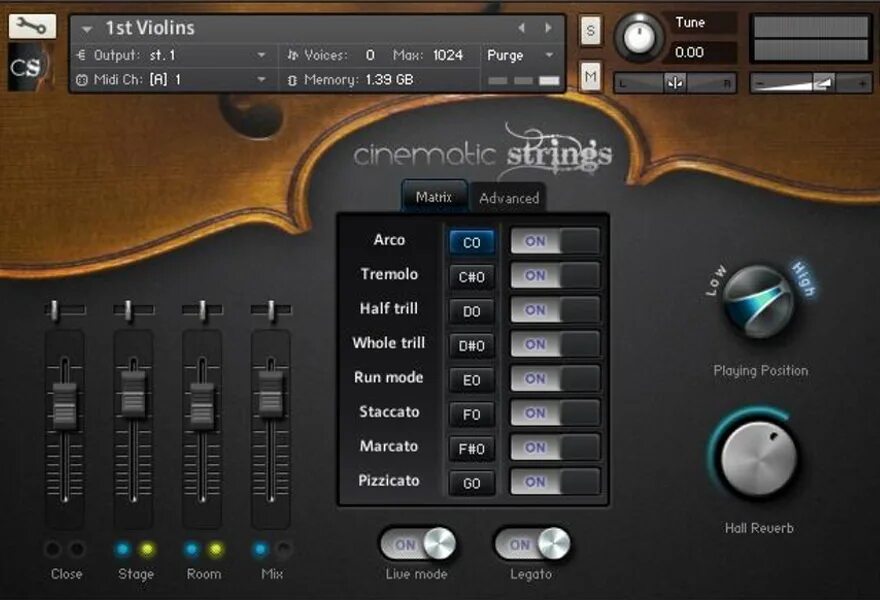Viewport: 880px width, 600px height.
Task: Click the G0 keyswitch for Pizzicato
Action: tap(471, 483)
